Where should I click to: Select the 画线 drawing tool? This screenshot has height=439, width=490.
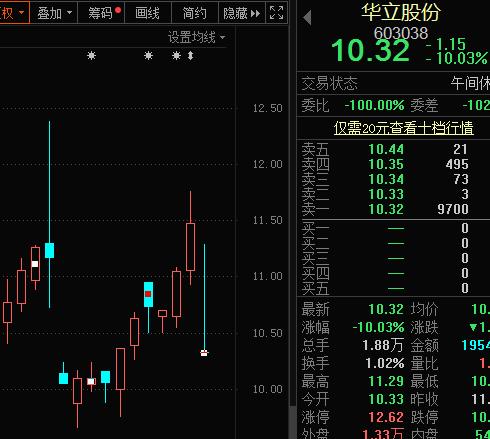click(x=148, y=13)
